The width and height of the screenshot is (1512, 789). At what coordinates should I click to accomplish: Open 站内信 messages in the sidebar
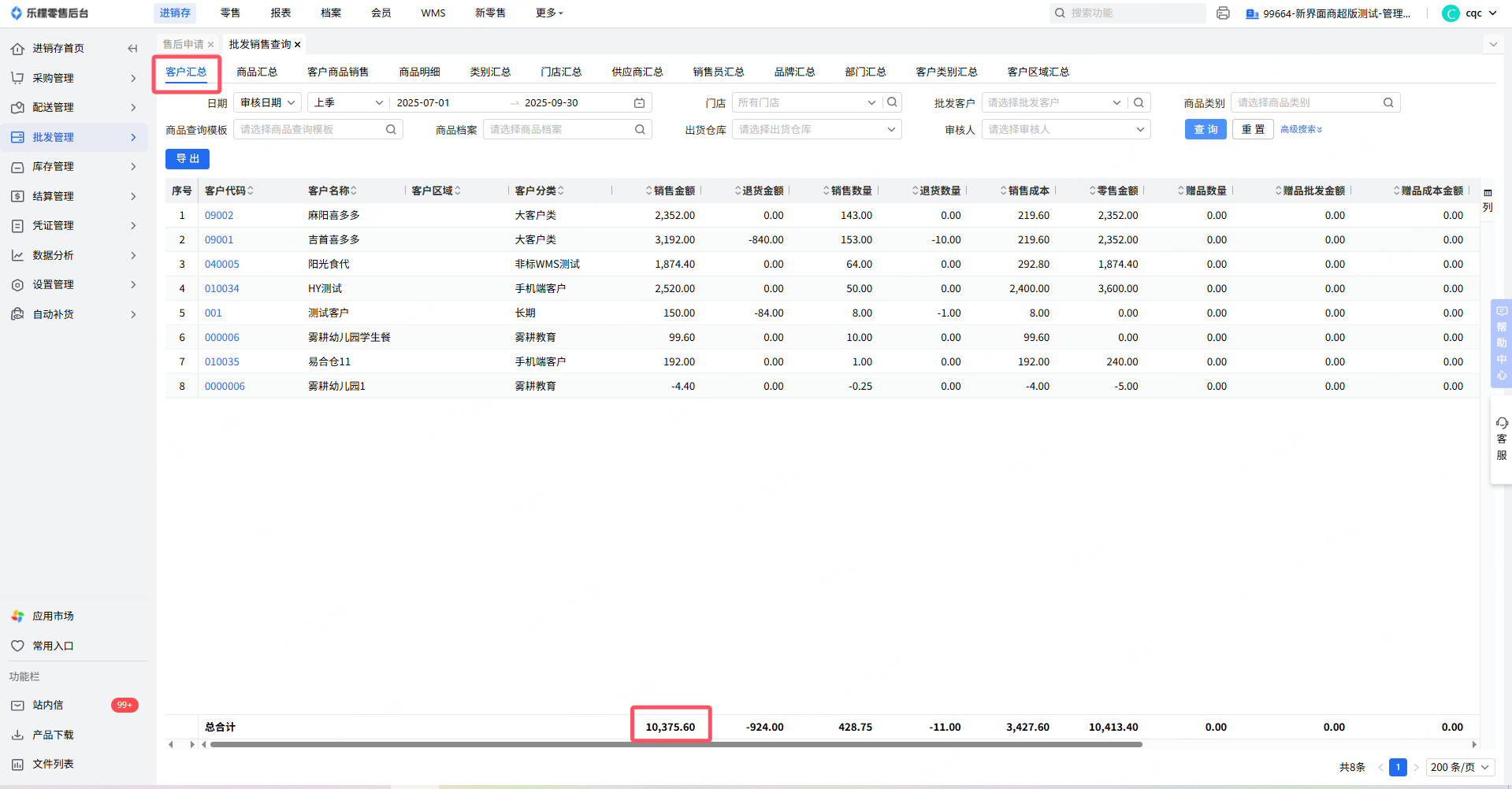(48, 706)
